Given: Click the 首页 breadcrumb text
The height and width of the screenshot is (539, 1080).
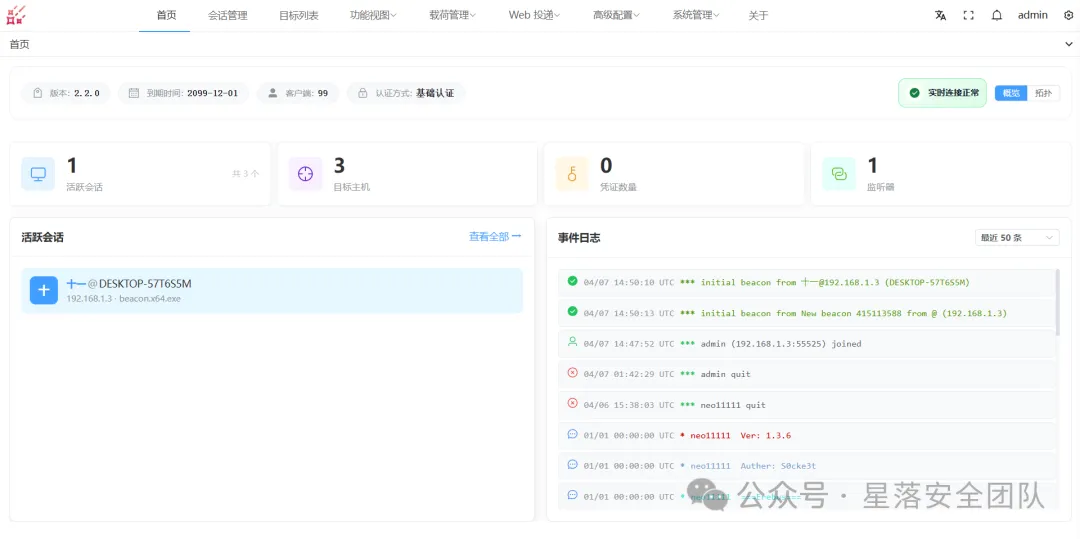Looking at the screenshot, I should click(19, 44).
